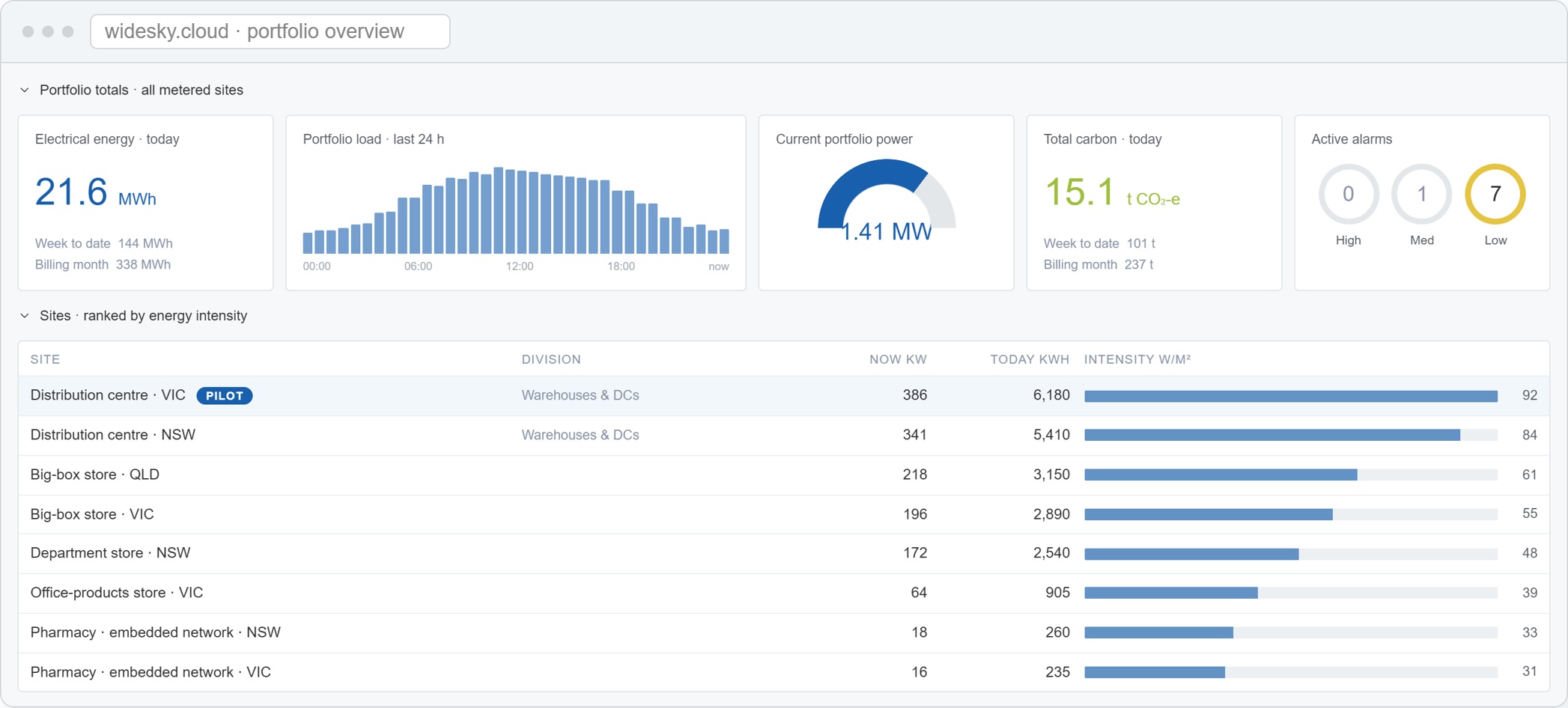The image size is (1568, 708).
Task: Click the 3,150 today kWh value
Action: click(1051, 475)
